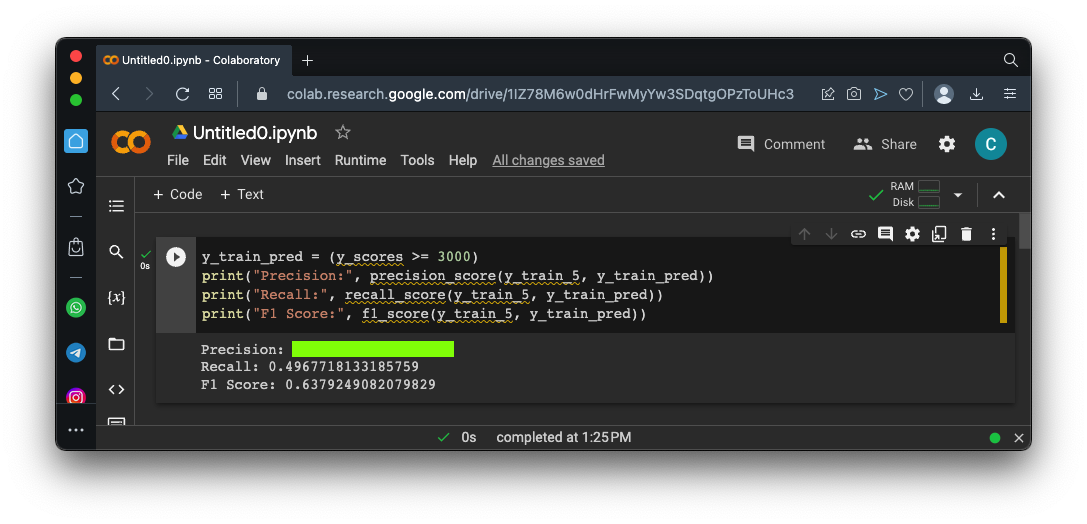The width and height of the screenshot is (1087, 524).
Task: Run the code cell
Action: tap(176, 257)
